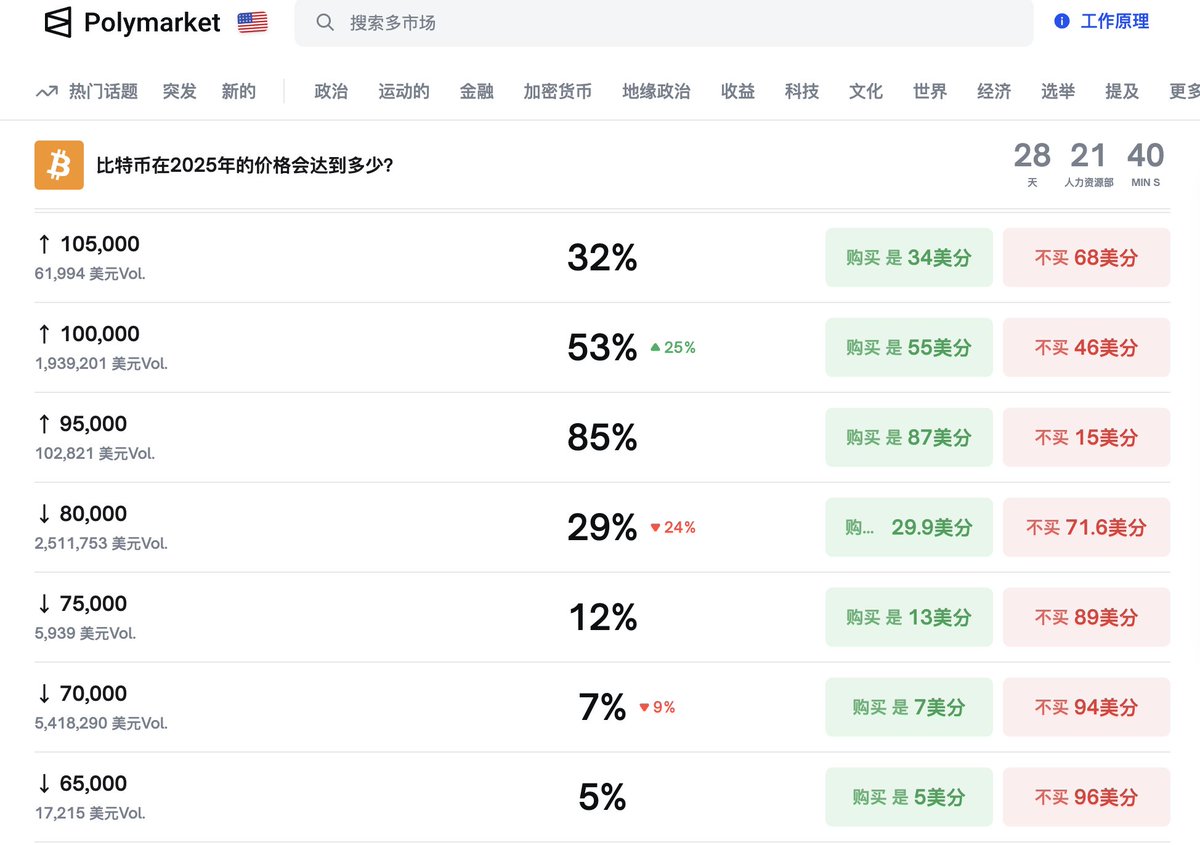1200x845 pixels.
Task: Expand the 更多 categories menu
Action: click(x=1184, y=92)
